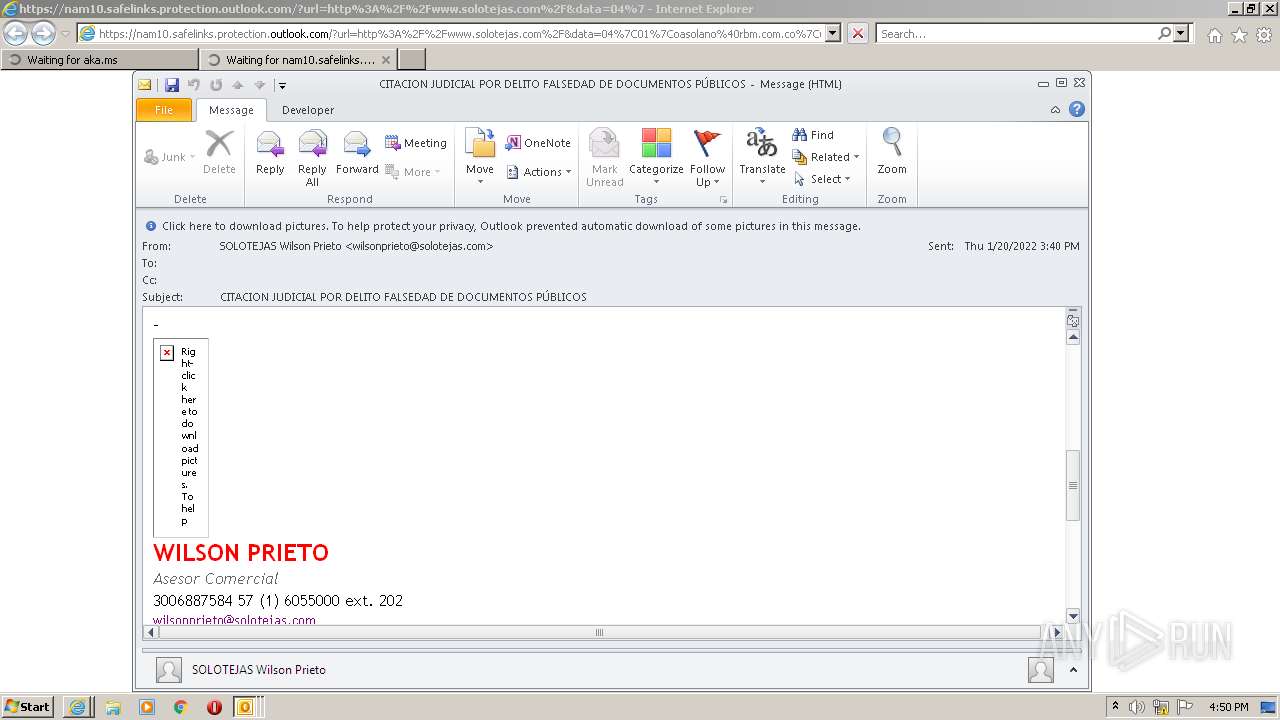The image size is (1280, 720).
Task: Collapse the ribbon with the caret
Action: point(1056,110)
